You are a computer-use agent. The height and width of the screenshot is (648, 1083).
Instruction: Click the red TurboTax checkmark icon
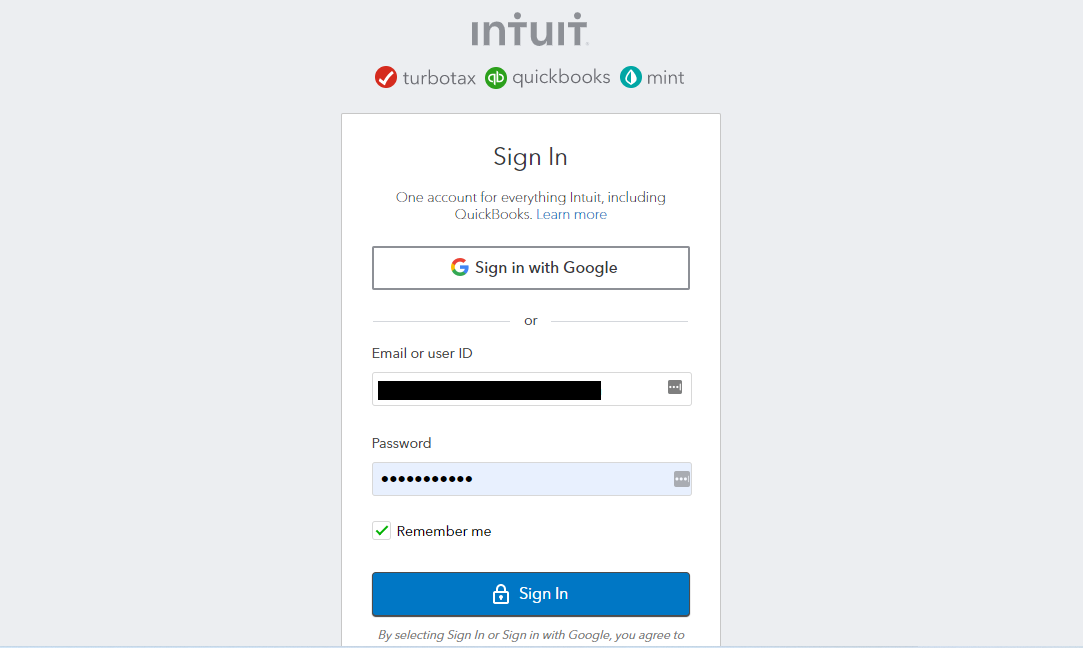click(x=386, y=77)
